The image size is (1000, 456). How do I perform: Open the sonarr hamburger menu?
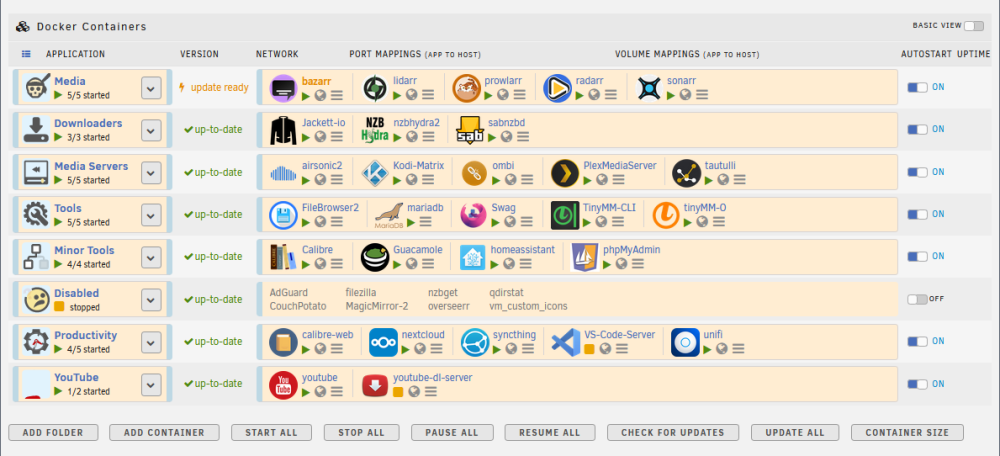pos(702,94)
